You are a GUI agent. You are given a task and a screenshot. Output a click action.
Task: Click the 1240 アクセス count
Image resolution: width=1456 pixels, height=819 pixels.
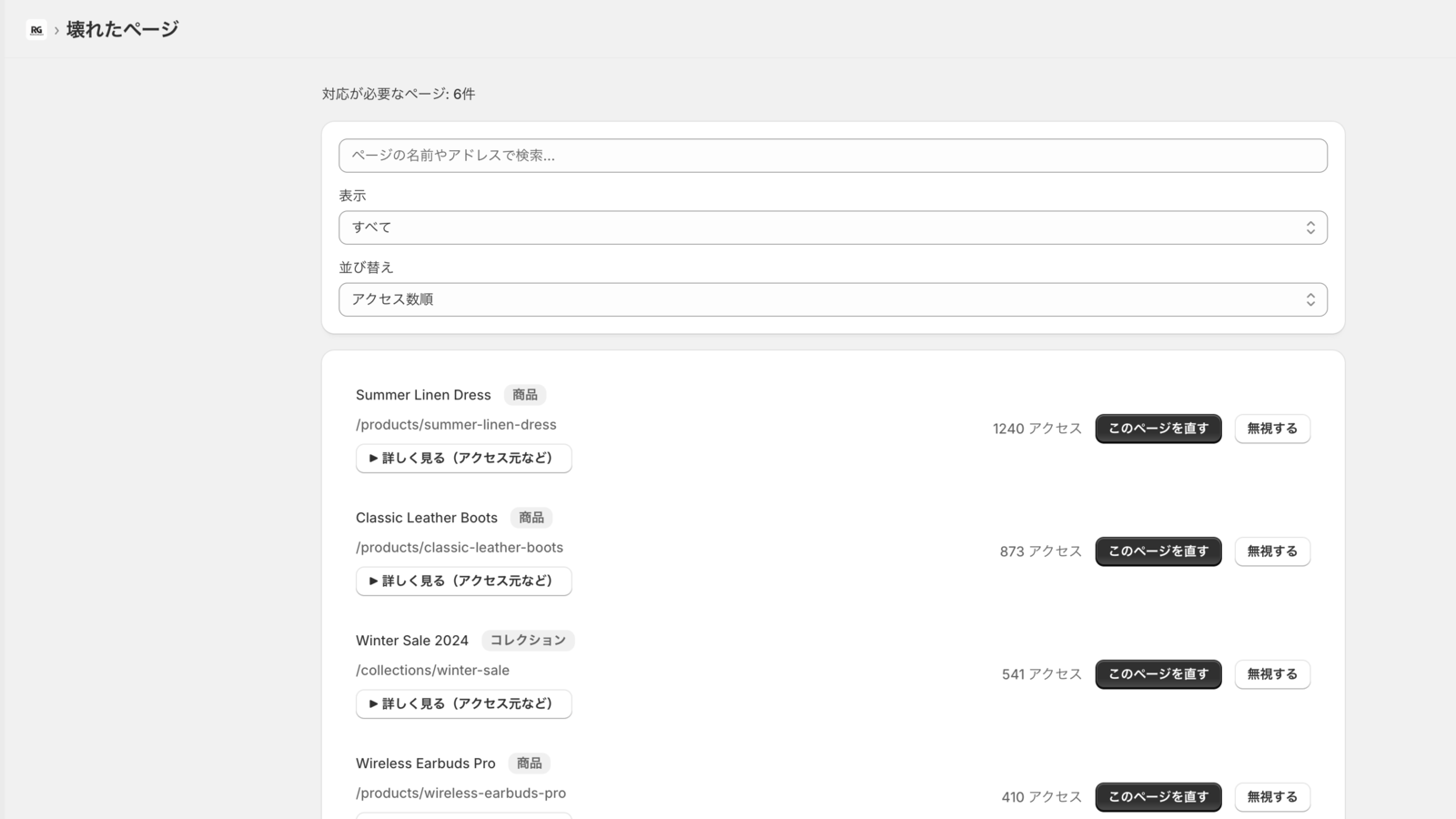pos(1037,429)
